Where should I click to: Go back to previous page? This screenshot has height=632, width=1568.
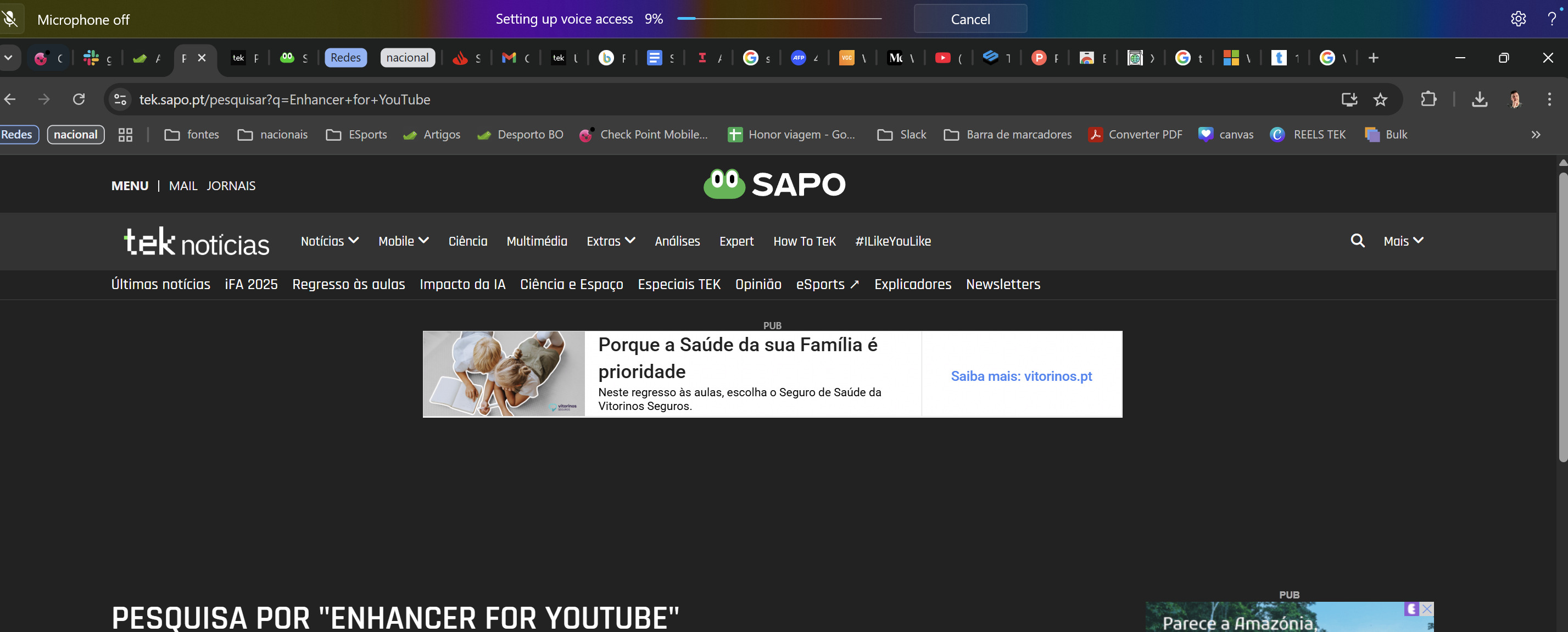pyautogui.click(x=10, y=99)
